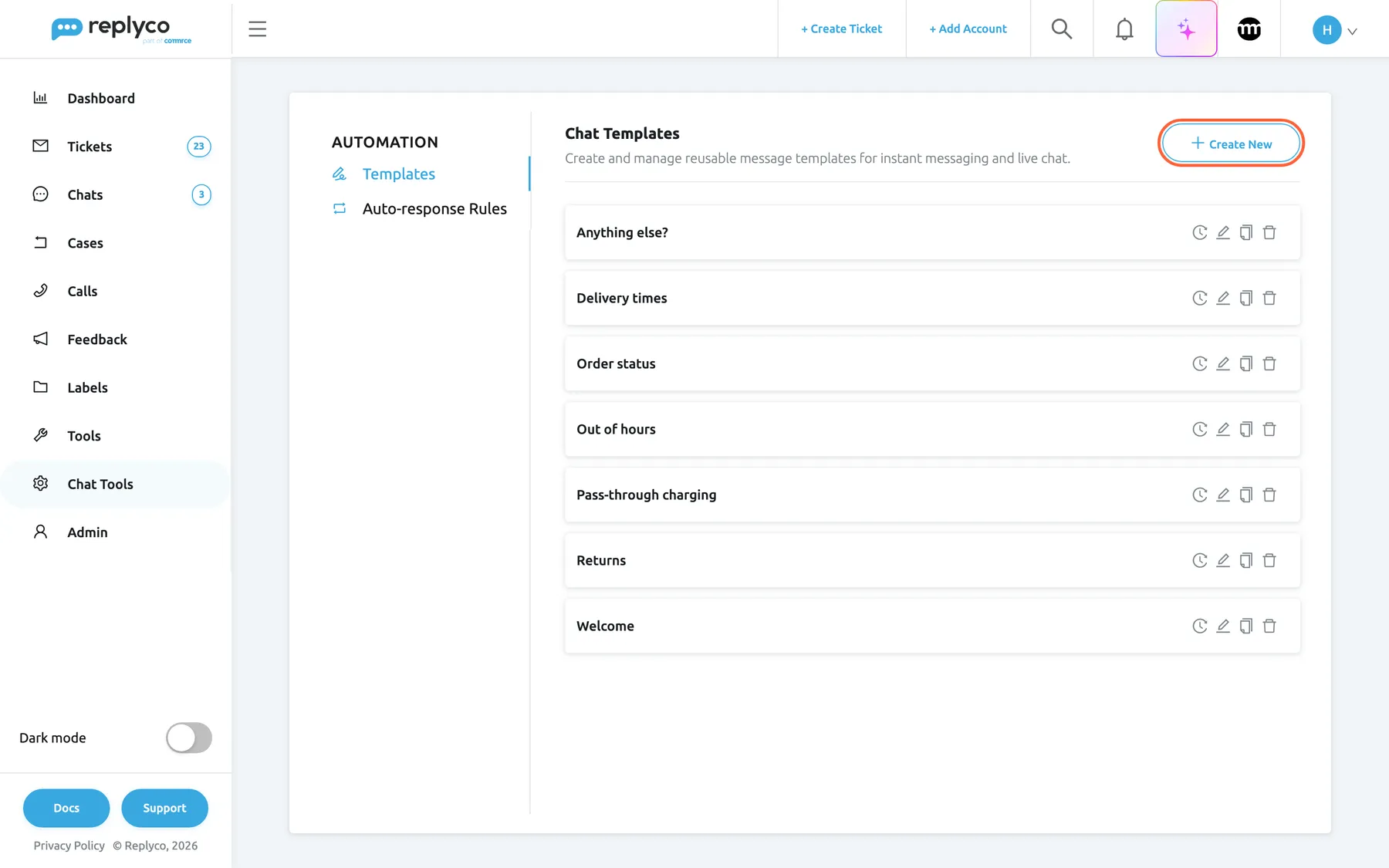View history of 'Out of hours' template
Screen dimensions: 1389x868
pyautogui.click(x=1200, y=429)
